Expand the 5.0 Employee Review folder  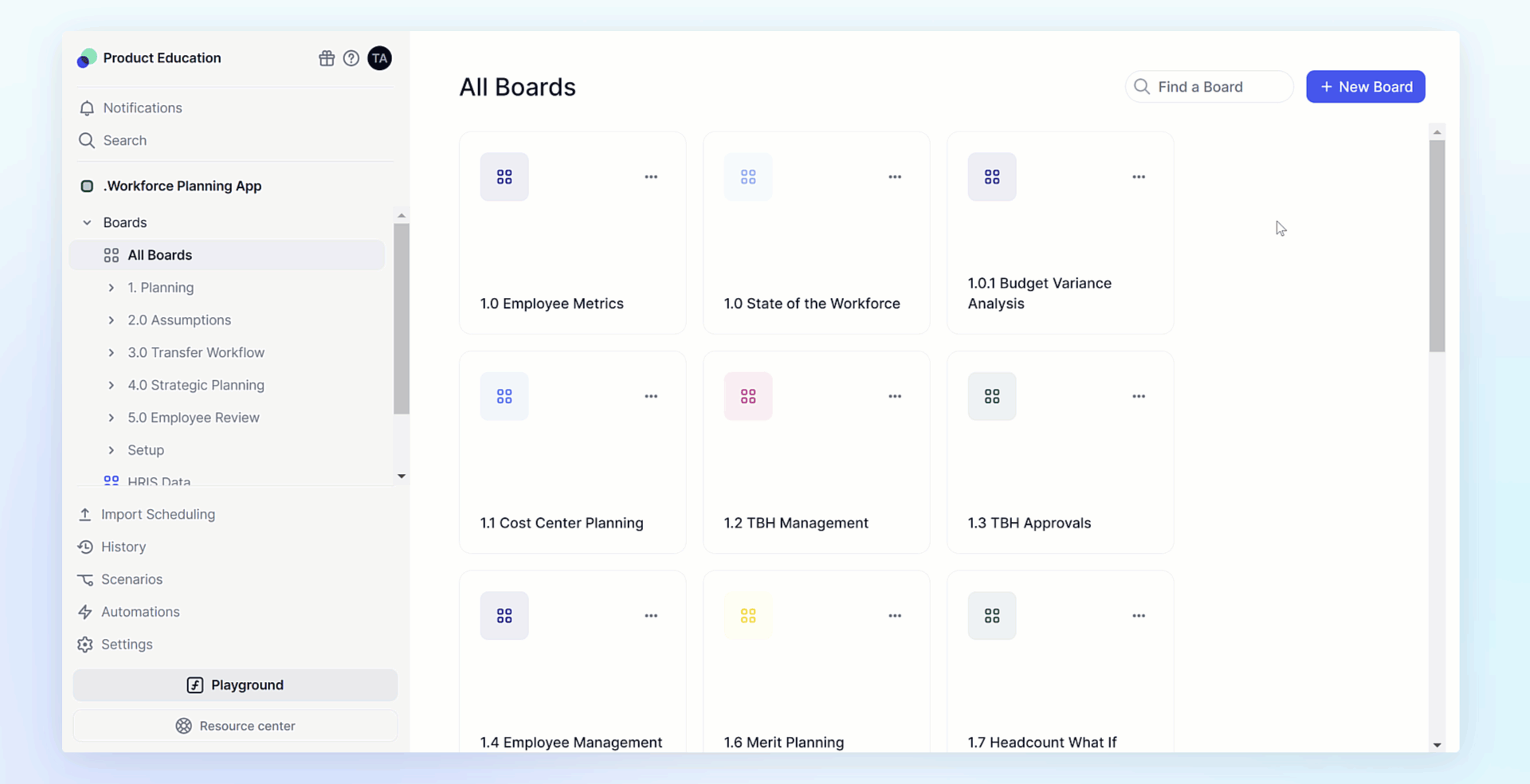coord(111,418)
